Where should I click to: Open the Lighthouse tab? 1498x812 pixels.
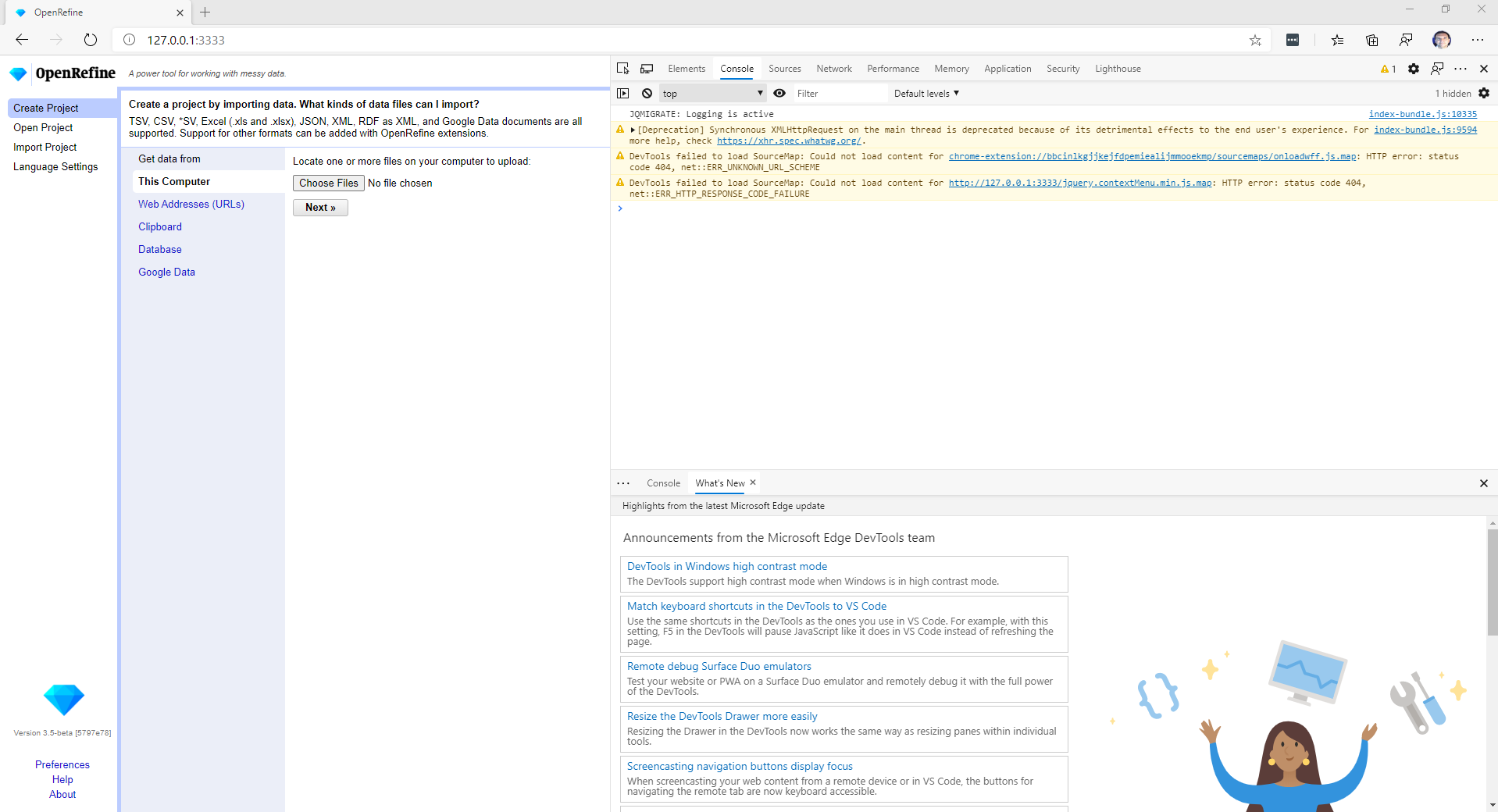click(1118, 69)
